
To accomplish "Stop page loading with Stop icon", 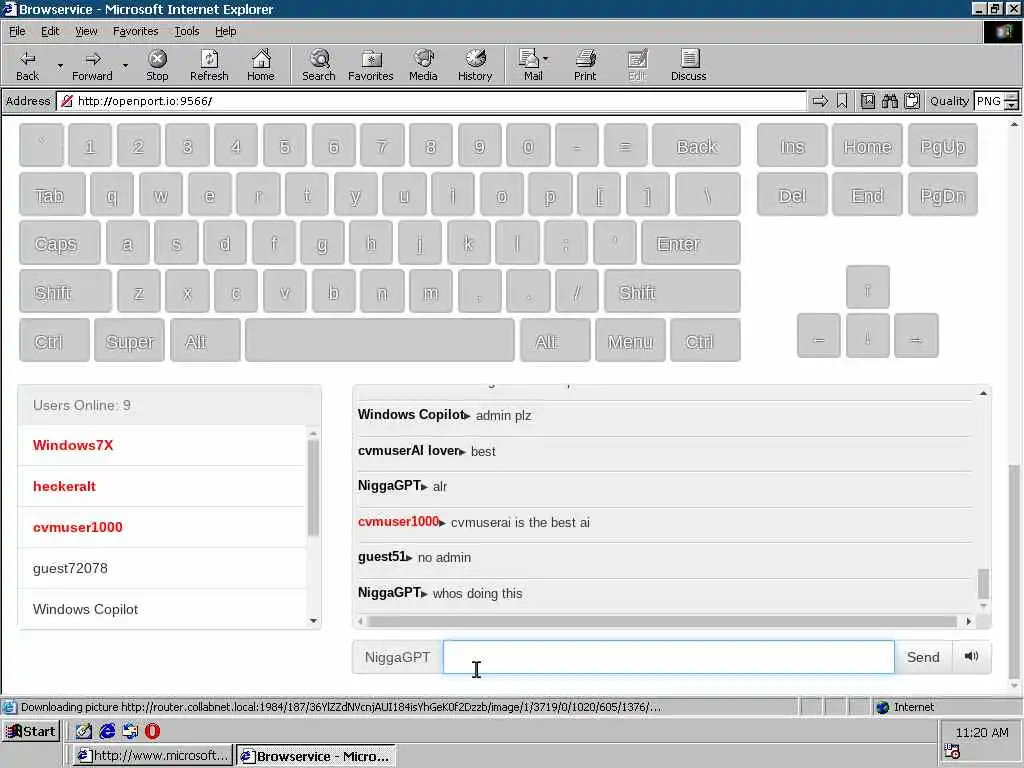I will click(157, 65).
